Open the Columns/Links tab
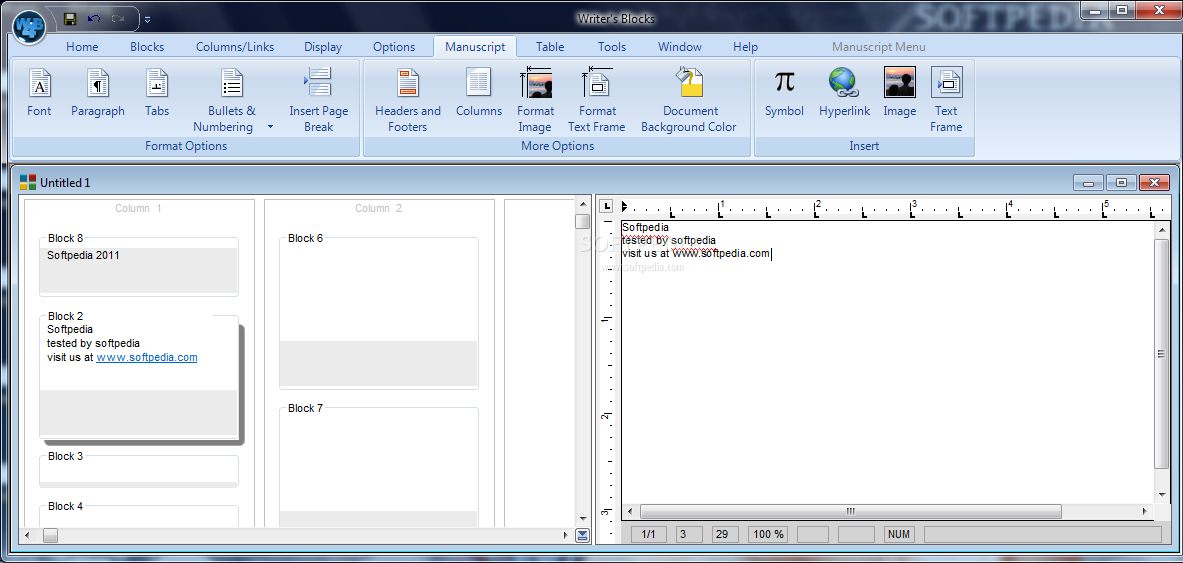The height and width of the screenshot is (563, 1183). [235, 47]
